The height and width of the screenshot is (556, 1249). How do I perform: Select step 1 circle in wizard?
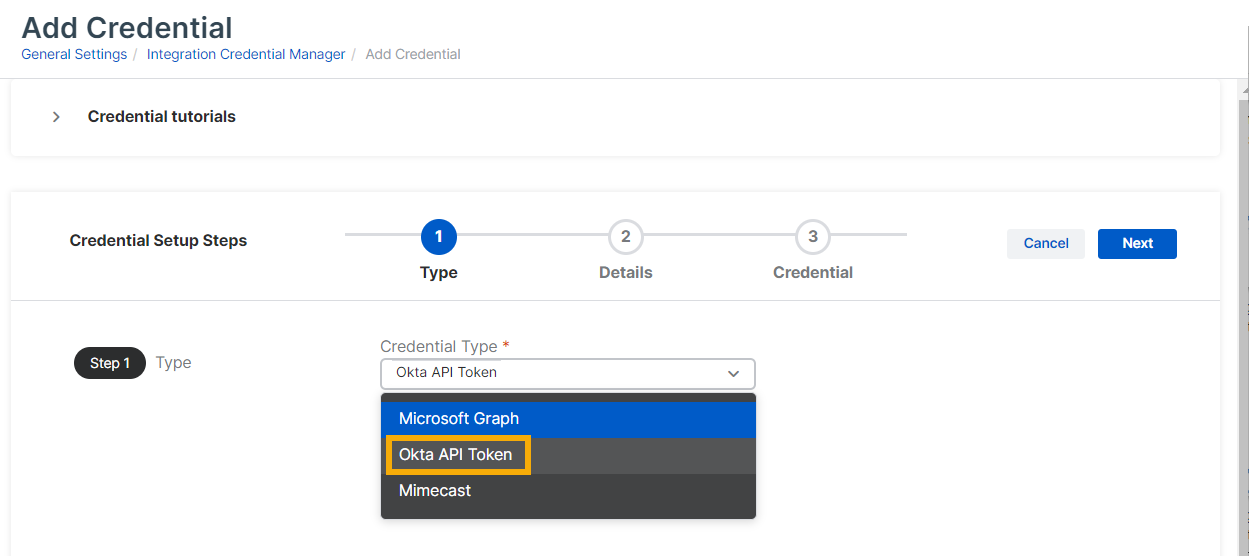click(x=439, y=237)
